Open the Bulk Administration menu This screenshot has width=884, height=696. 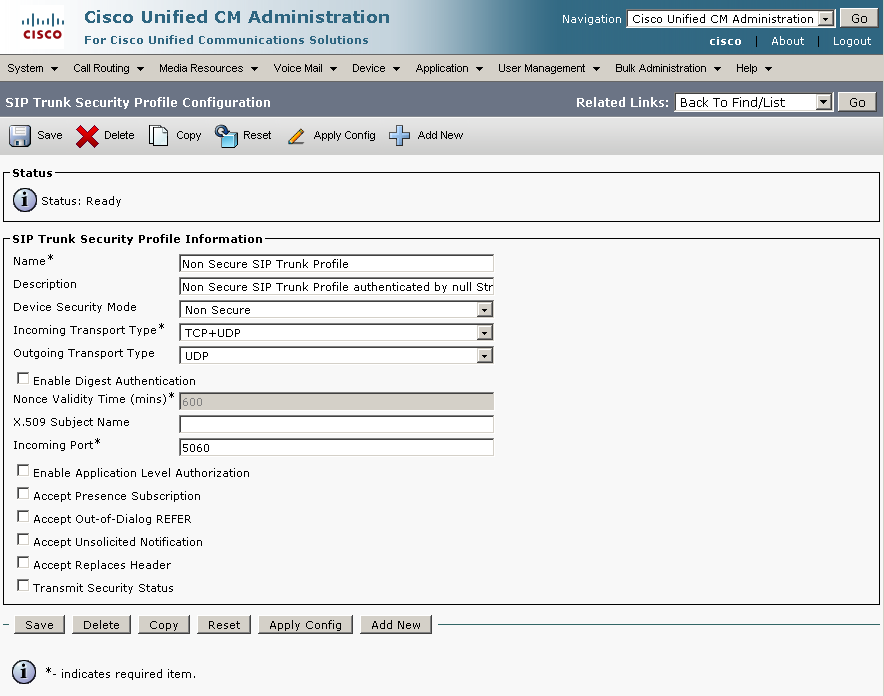pyautogui.click(x=667, y=68)
